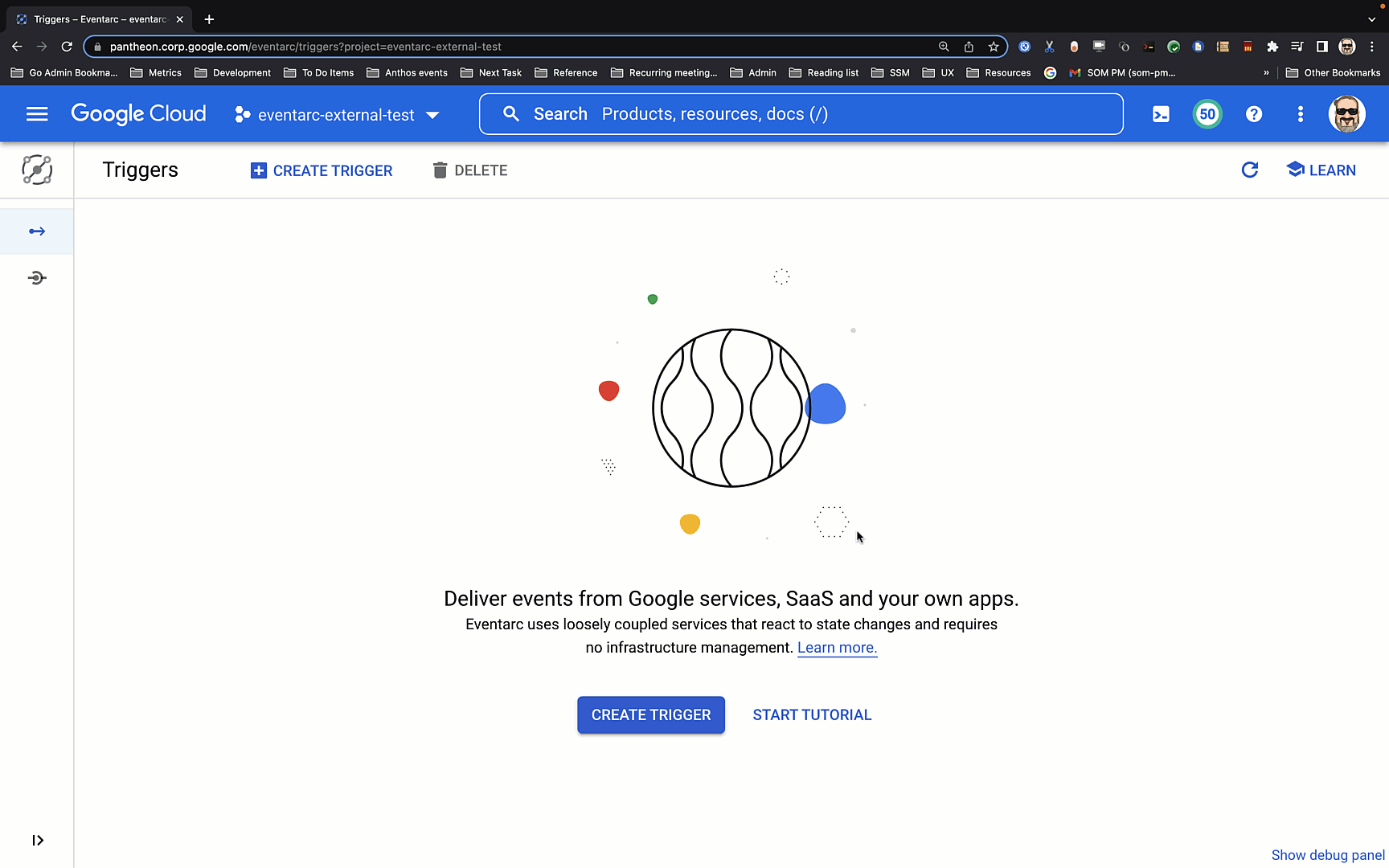This screenshot has width=1389, height=868.
Task: Click the address bar URL
Action: (x=305, y=47)
